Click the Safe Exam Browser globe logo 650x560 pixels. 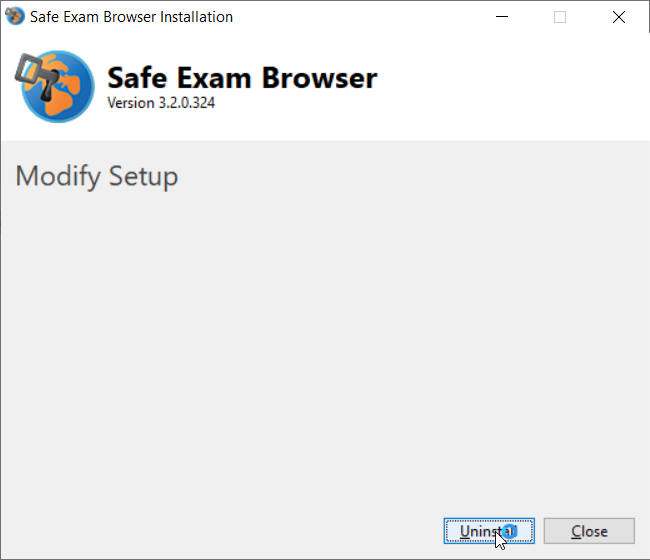point(55,87)
